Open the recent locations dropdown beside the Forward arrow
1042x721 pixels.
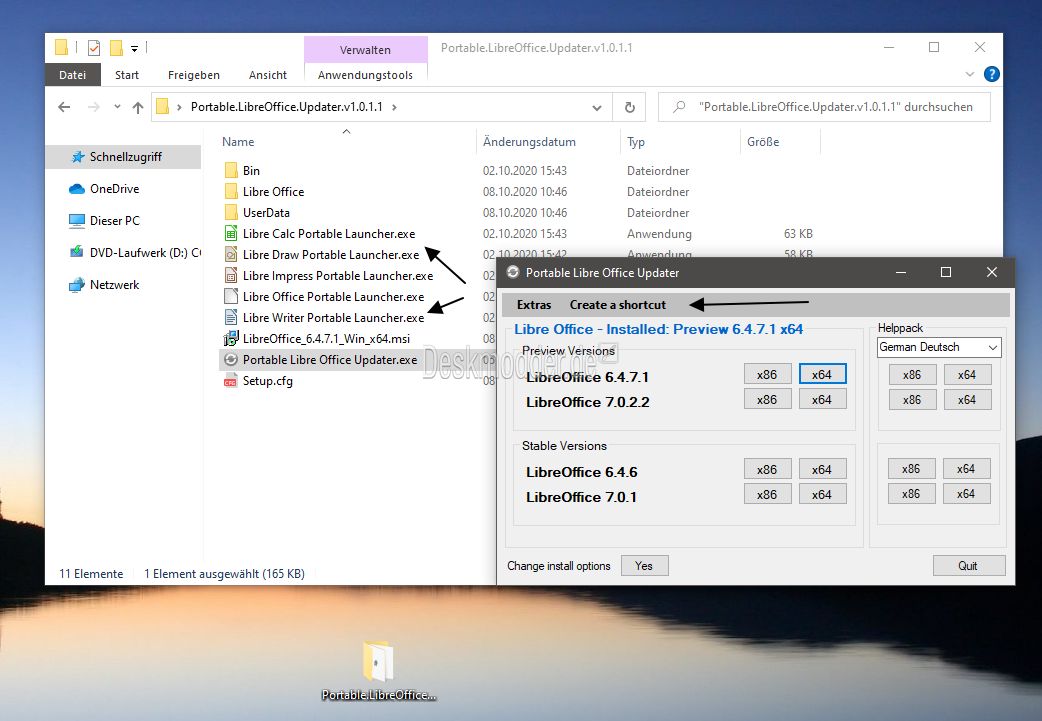(117, 107)
